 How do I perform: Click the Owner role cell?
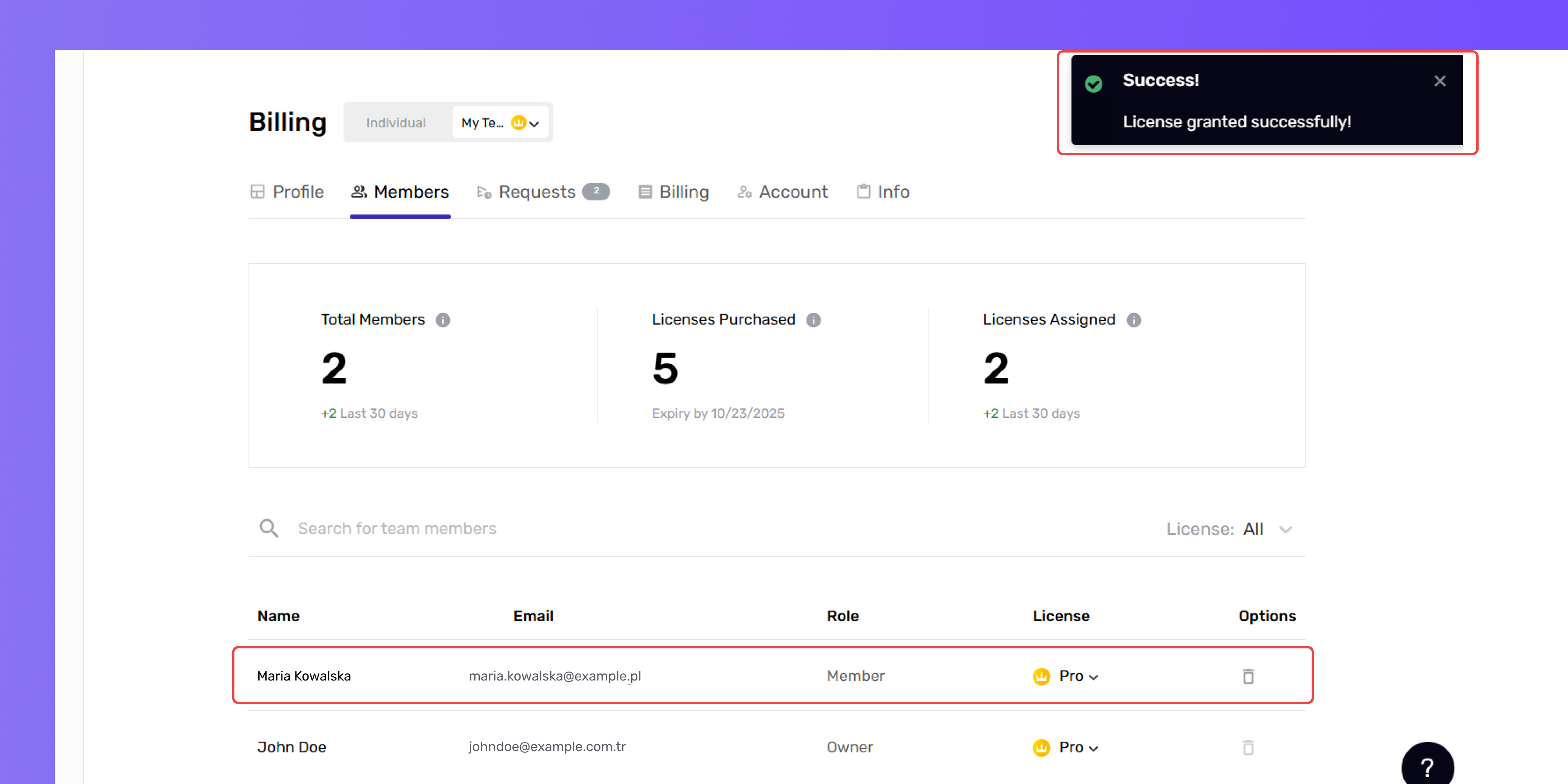coord(850,748)
